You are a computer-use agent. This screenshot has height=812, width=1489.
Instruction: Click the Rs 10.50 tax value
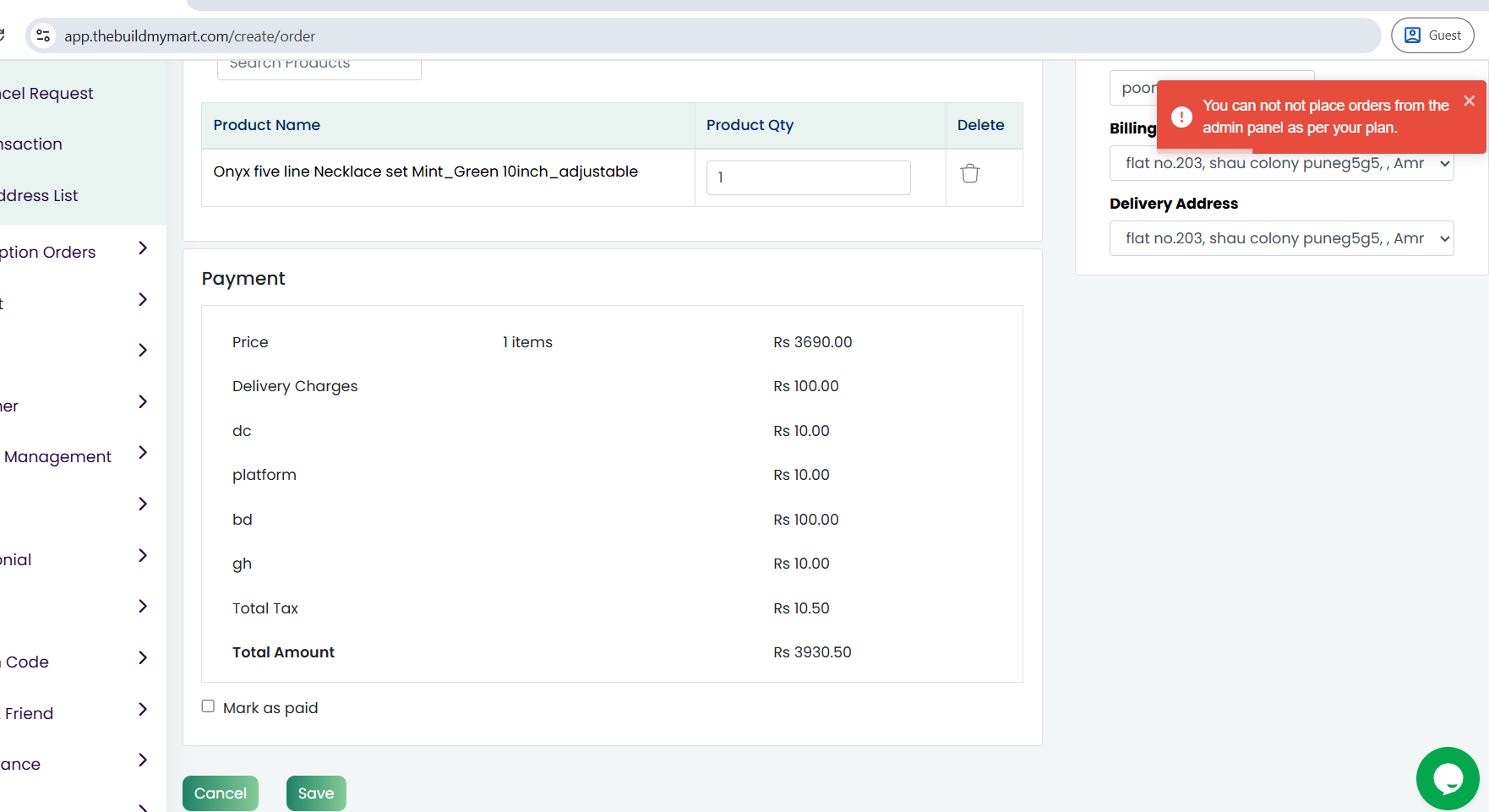pyautogui.click(x=801, y=608)
